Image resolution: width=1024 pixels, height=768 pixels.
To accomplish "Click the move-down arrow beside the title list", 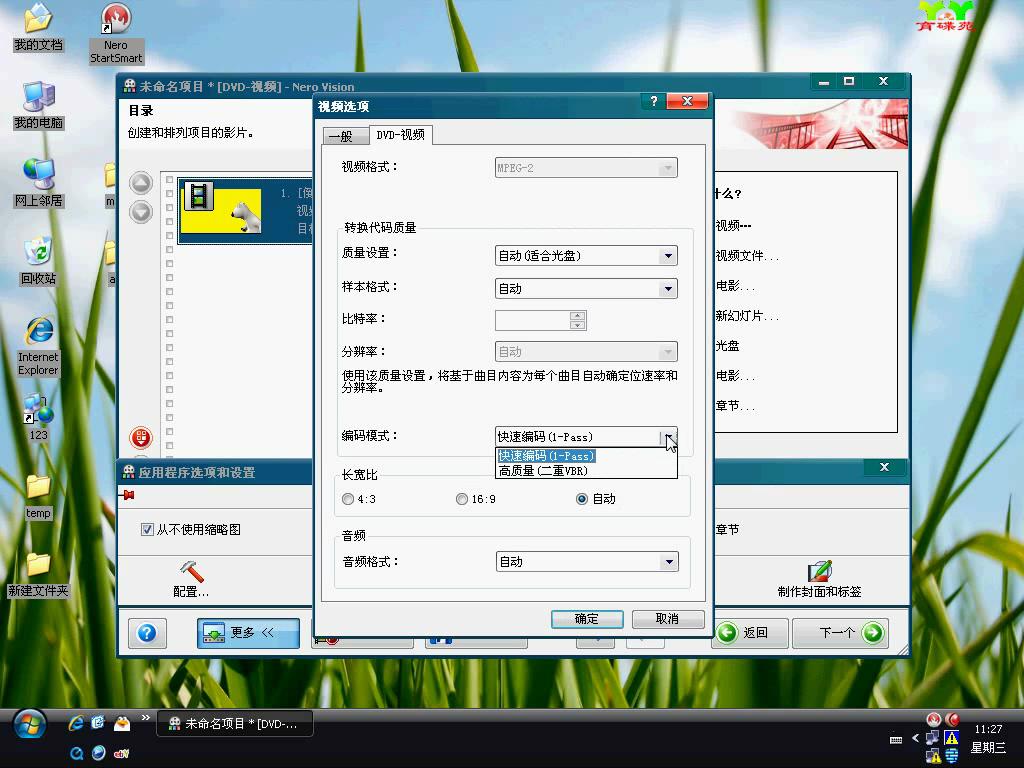I will (x=141, y=212).
